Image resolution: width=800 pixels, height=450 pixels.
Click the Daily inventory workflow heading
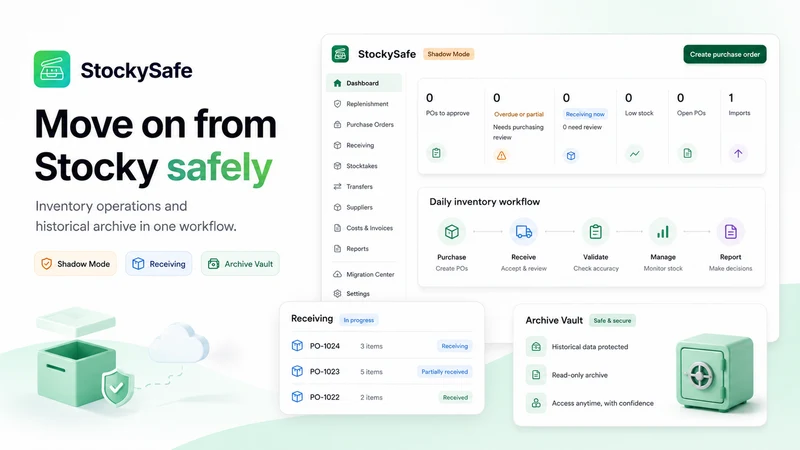click(x=485, y=202)
